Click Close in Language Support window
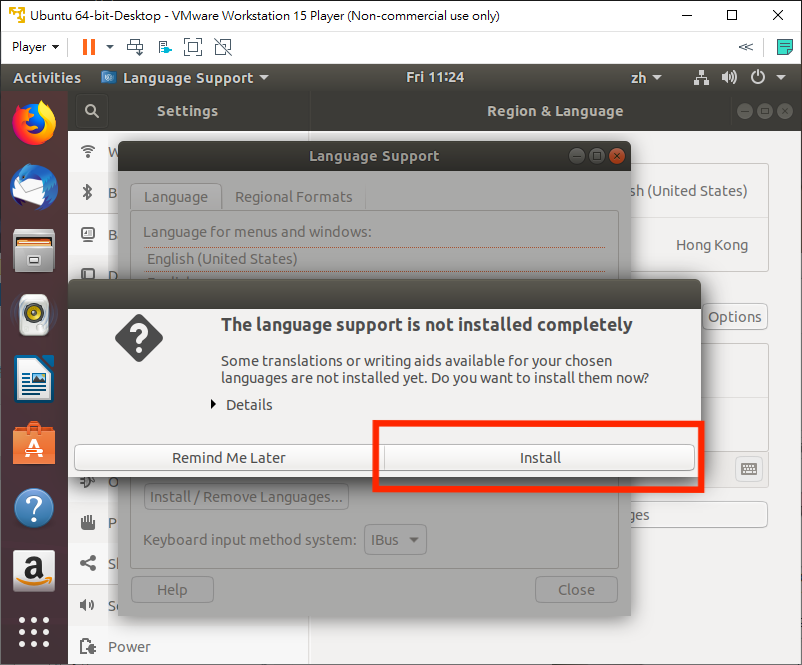Screen dimensions: 802x665 tap(576, 590)
